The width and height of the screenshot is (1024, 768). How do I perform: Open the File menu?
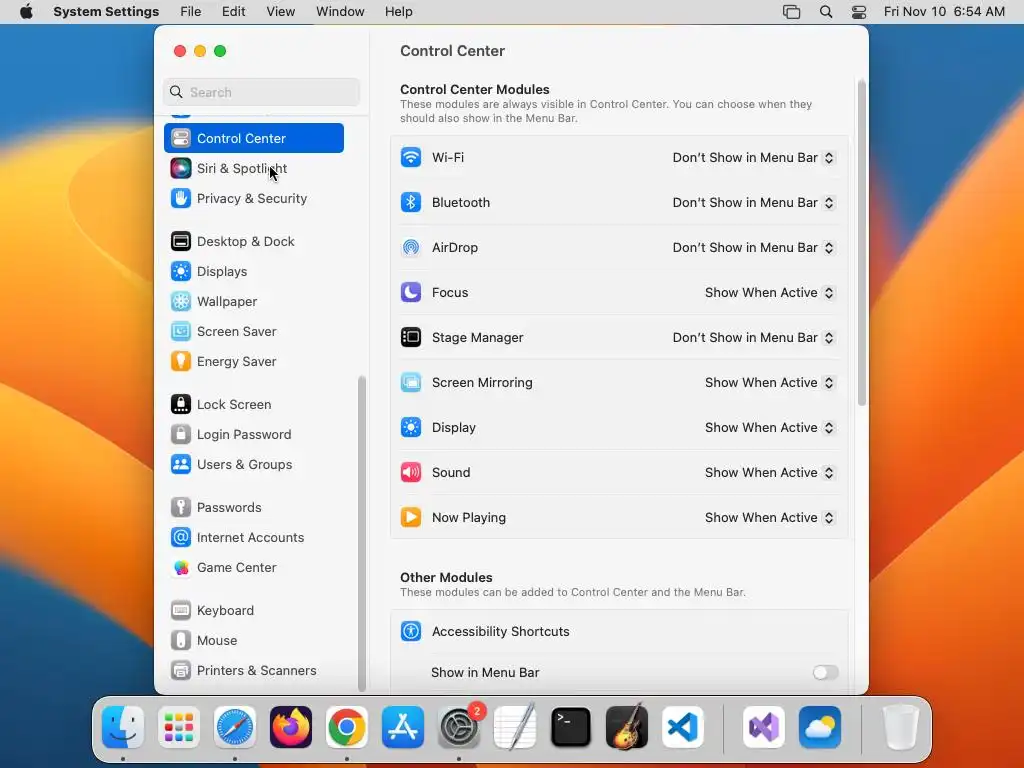191,12
